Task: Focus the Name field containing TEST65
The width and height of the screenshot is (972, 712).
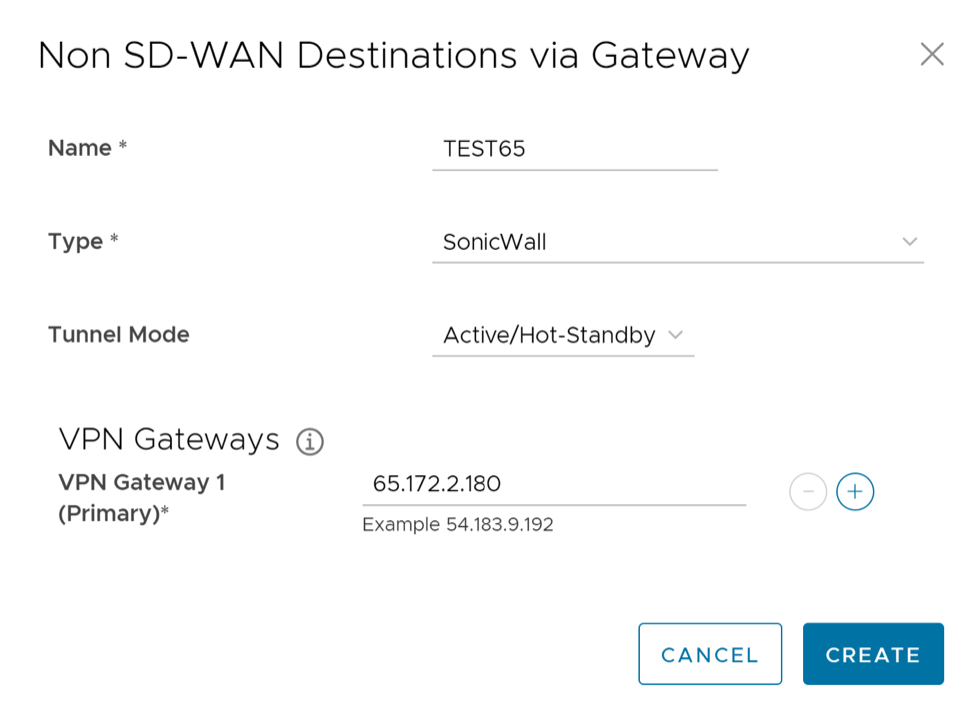Action: (x=574, y=150)
